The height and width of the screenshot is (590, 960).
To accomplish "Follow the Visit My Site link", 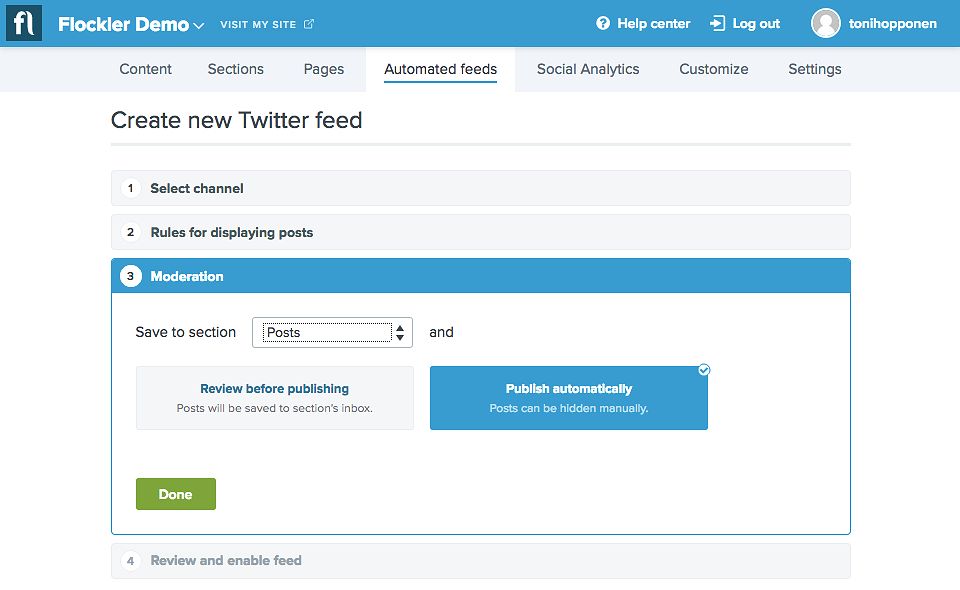I will click(x=258, y=24).
